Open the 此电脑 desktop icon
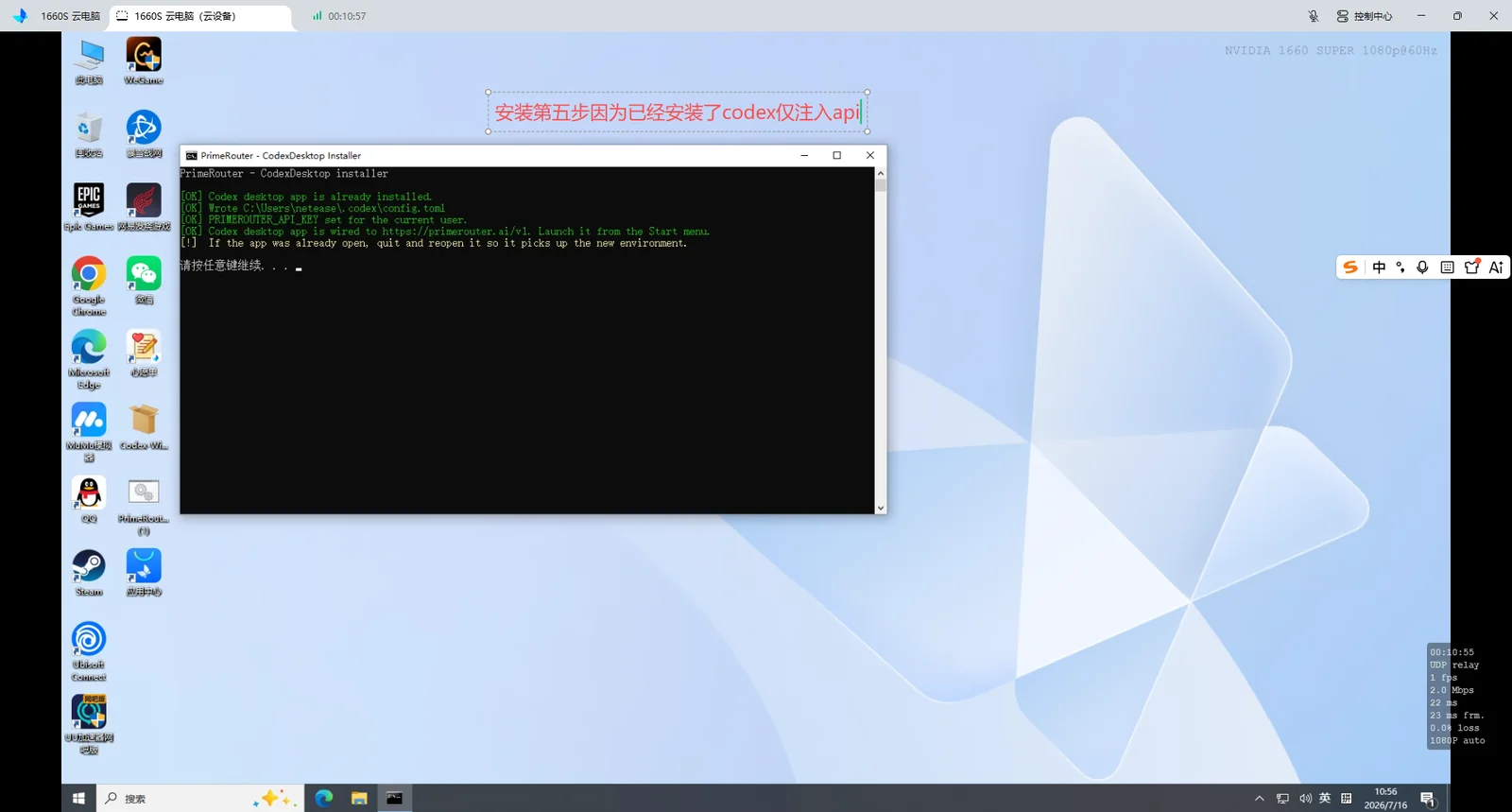The image size is (1512, 812). tap(89, 62)
